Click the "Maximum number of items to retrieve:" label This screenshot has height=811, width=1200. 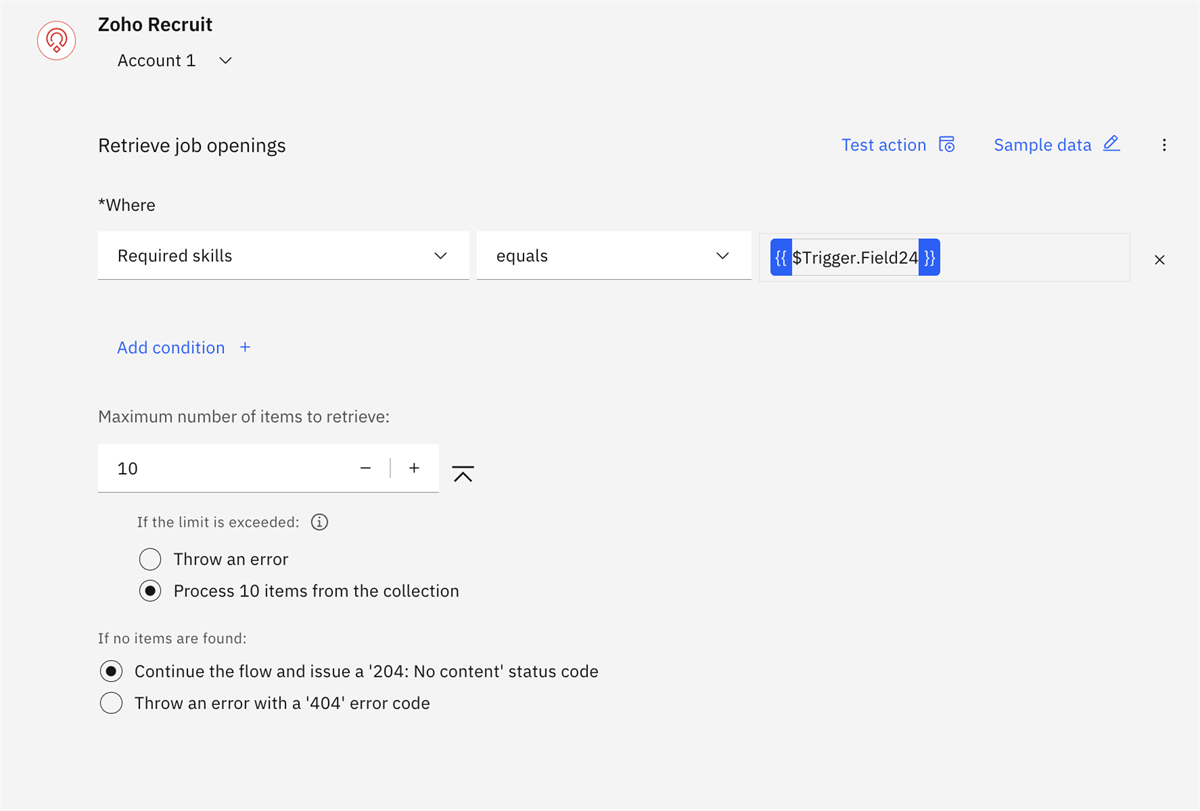244,417
